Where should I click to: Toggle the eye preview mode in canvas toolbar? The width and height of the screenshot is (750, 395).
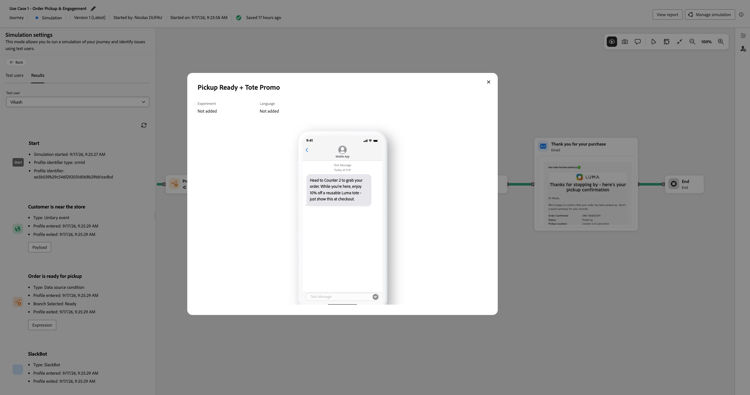[x=612, y=42]
